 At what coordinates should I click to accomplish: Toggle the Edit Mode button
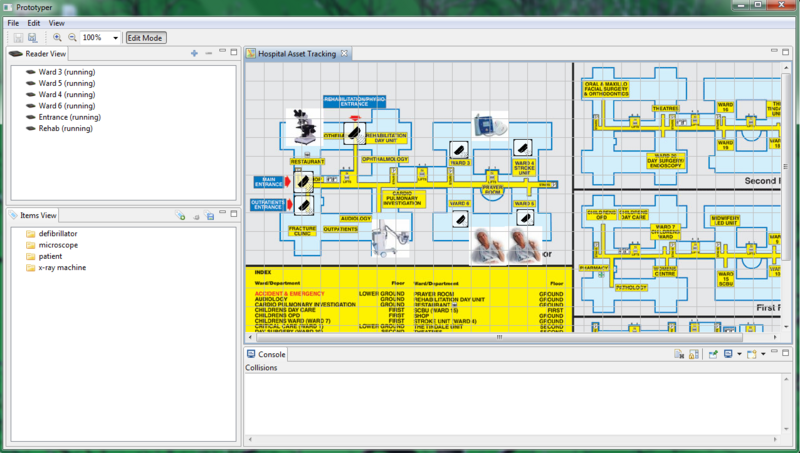coord(146,37)
